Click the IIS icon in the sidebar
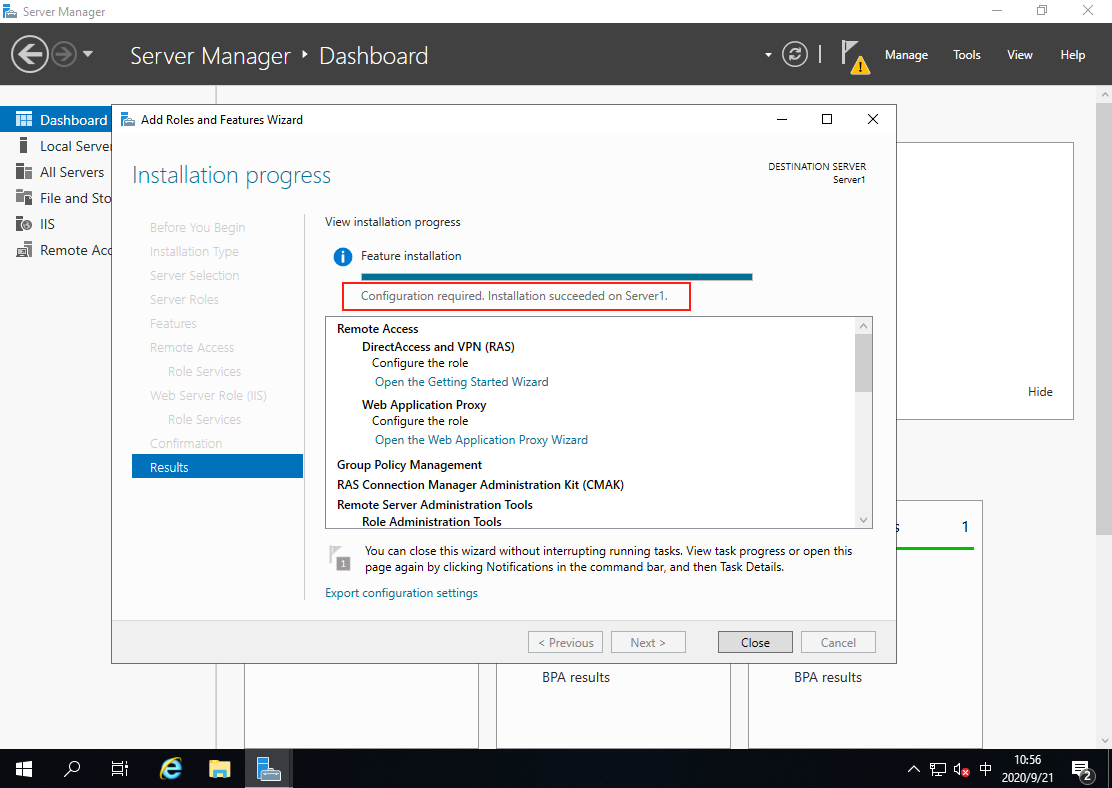The image size is (1112, 788). tap(24, 224)
